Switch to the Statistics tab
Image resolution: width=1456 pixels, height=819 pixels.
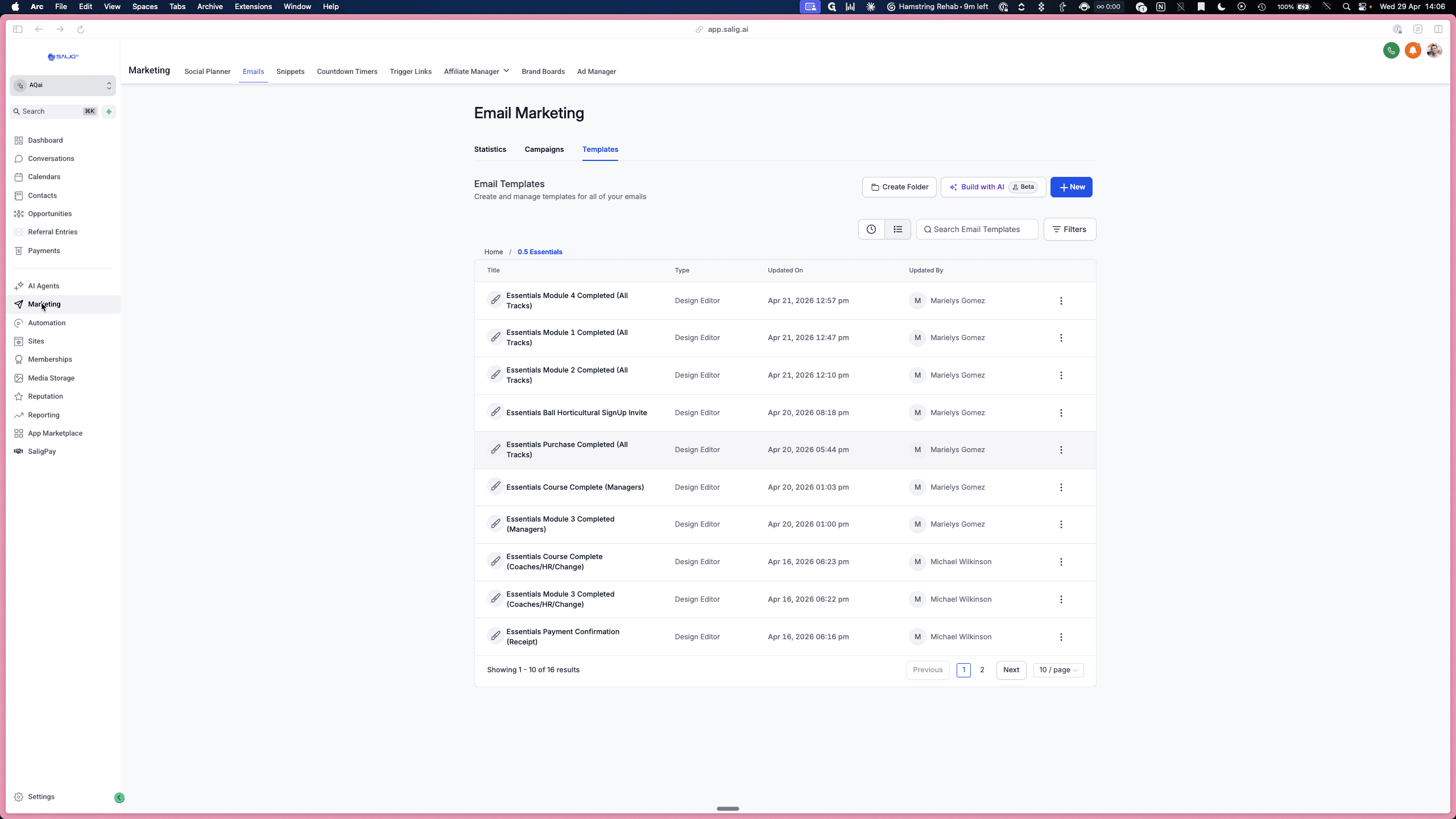(x=490, y=149)
